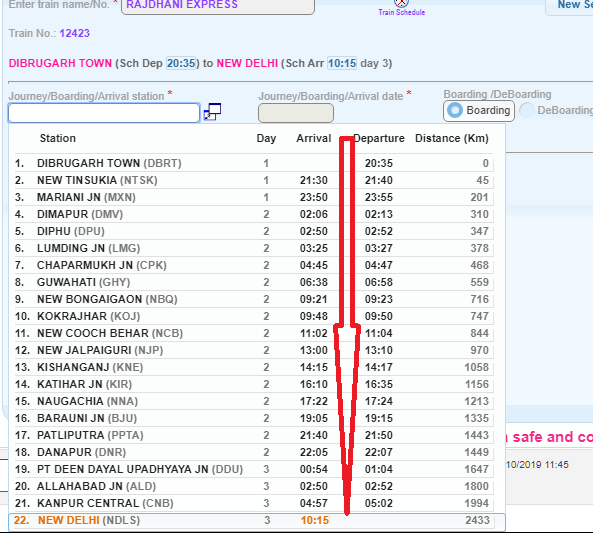
Task: Click the Station column header
Action: (x=57, y=138)
